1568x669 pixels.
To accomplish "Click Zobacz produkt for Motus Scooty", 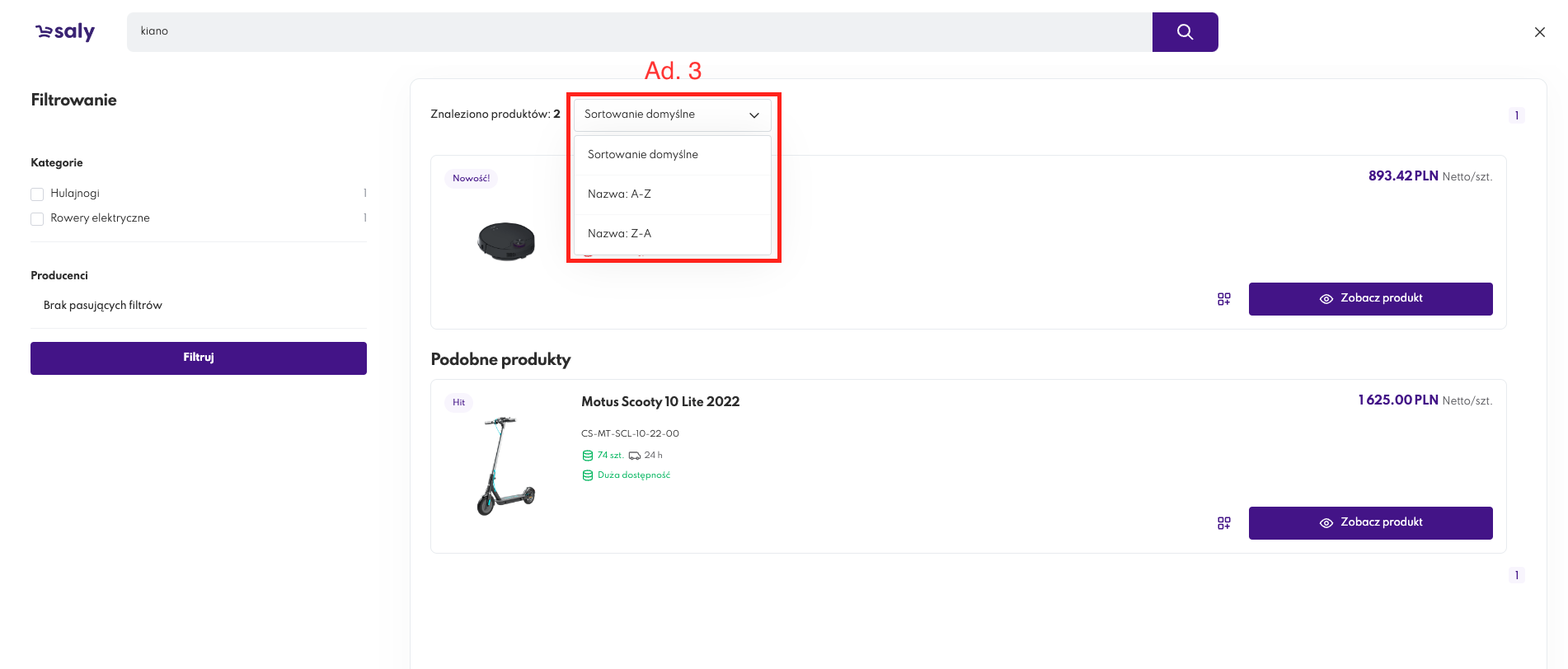I will 1370,523.
